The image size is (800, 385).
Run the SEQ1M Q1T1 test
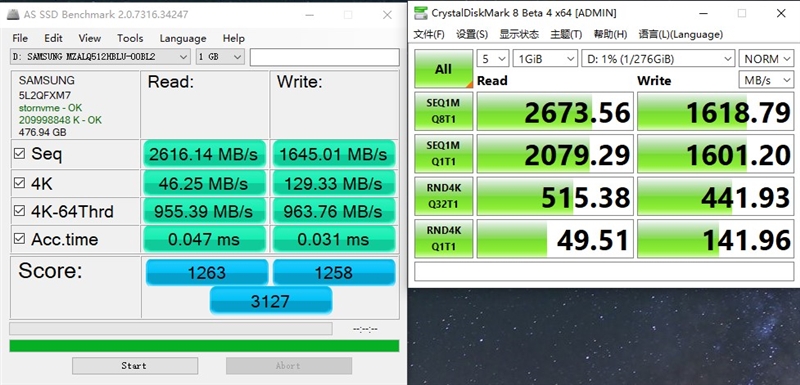tap(443, 153)
